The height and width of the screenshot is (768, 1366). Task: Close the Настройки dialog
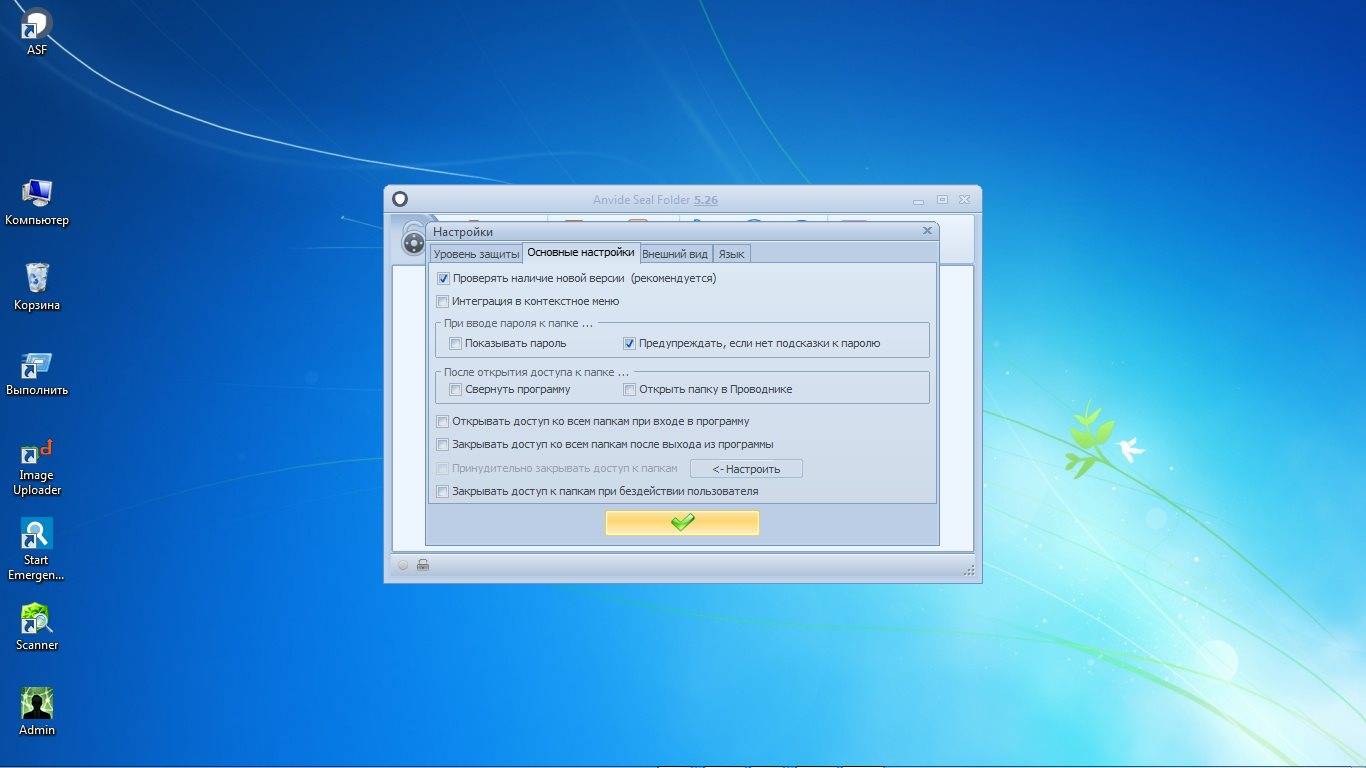[x=927, y=231]
